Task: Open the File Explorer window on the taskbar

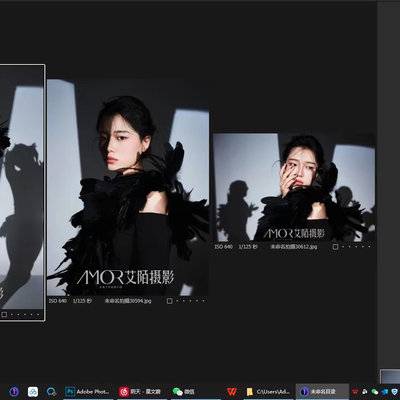Action: (x=268, y=391)
